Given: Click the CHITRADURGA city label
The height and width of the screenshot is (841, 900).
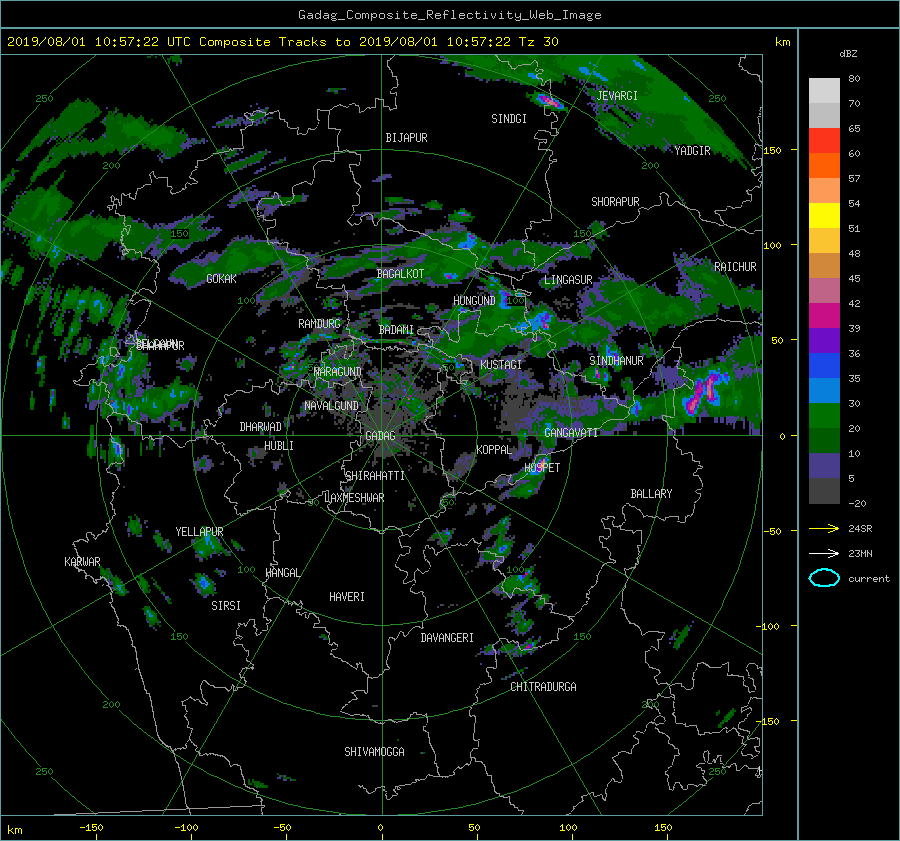Looking at the screenshot, I should click(543, 687).
